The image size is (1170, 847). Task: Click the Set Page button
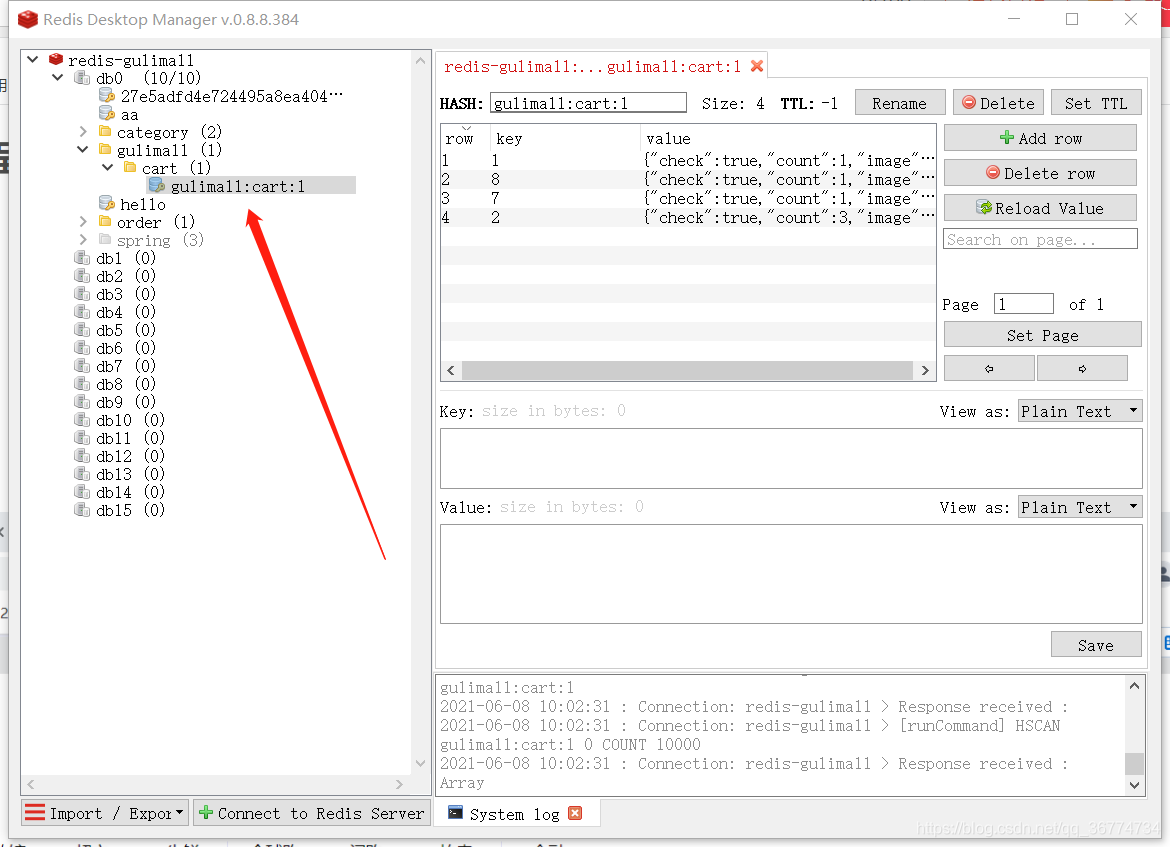pyautogui.click(x=1042, y=335)
